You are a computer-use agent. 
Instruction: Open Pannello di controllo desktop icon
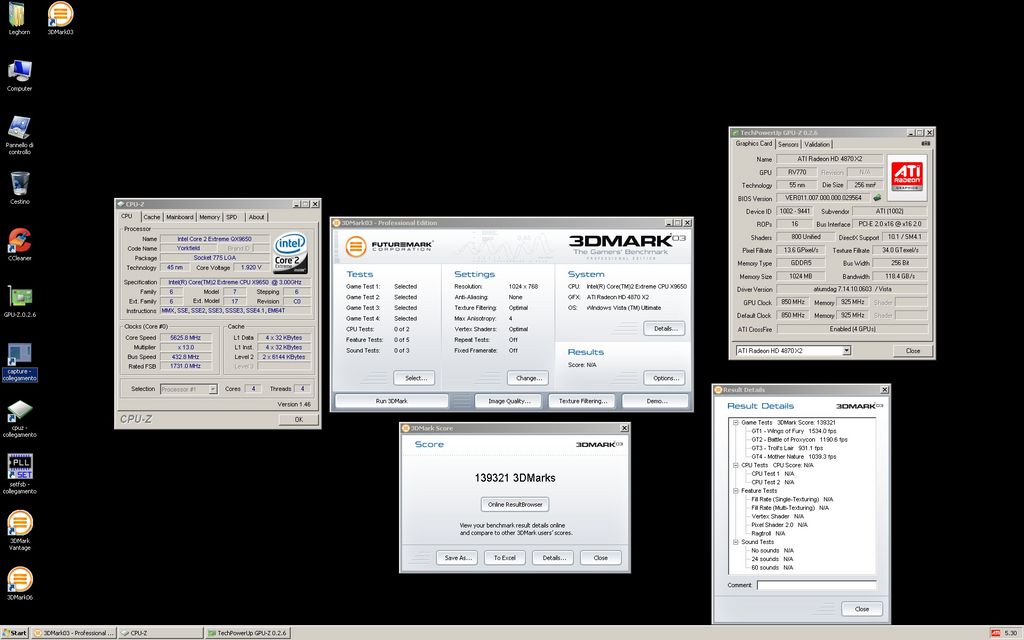(x=20, y=135)
